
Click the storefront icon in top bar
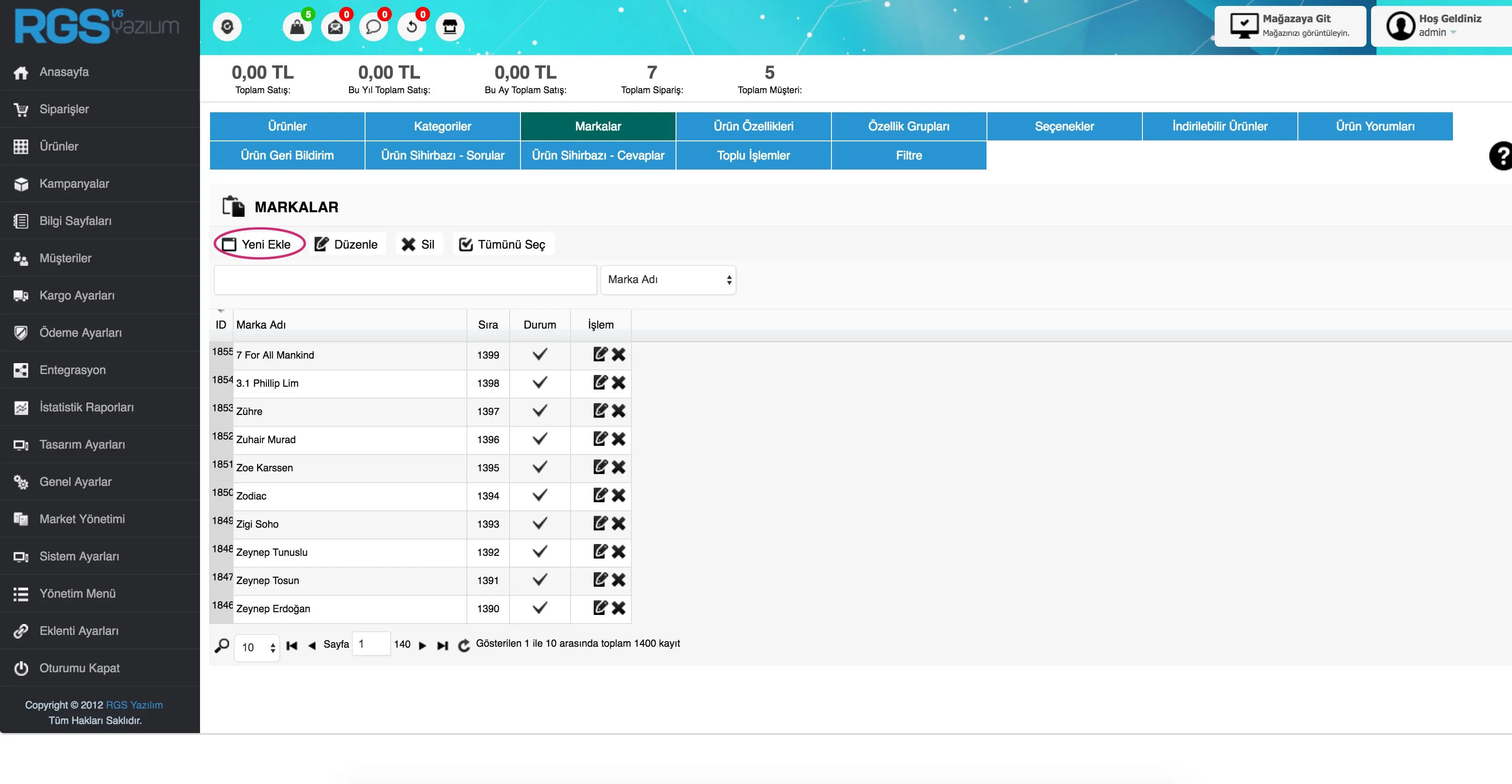click(450, 27)
